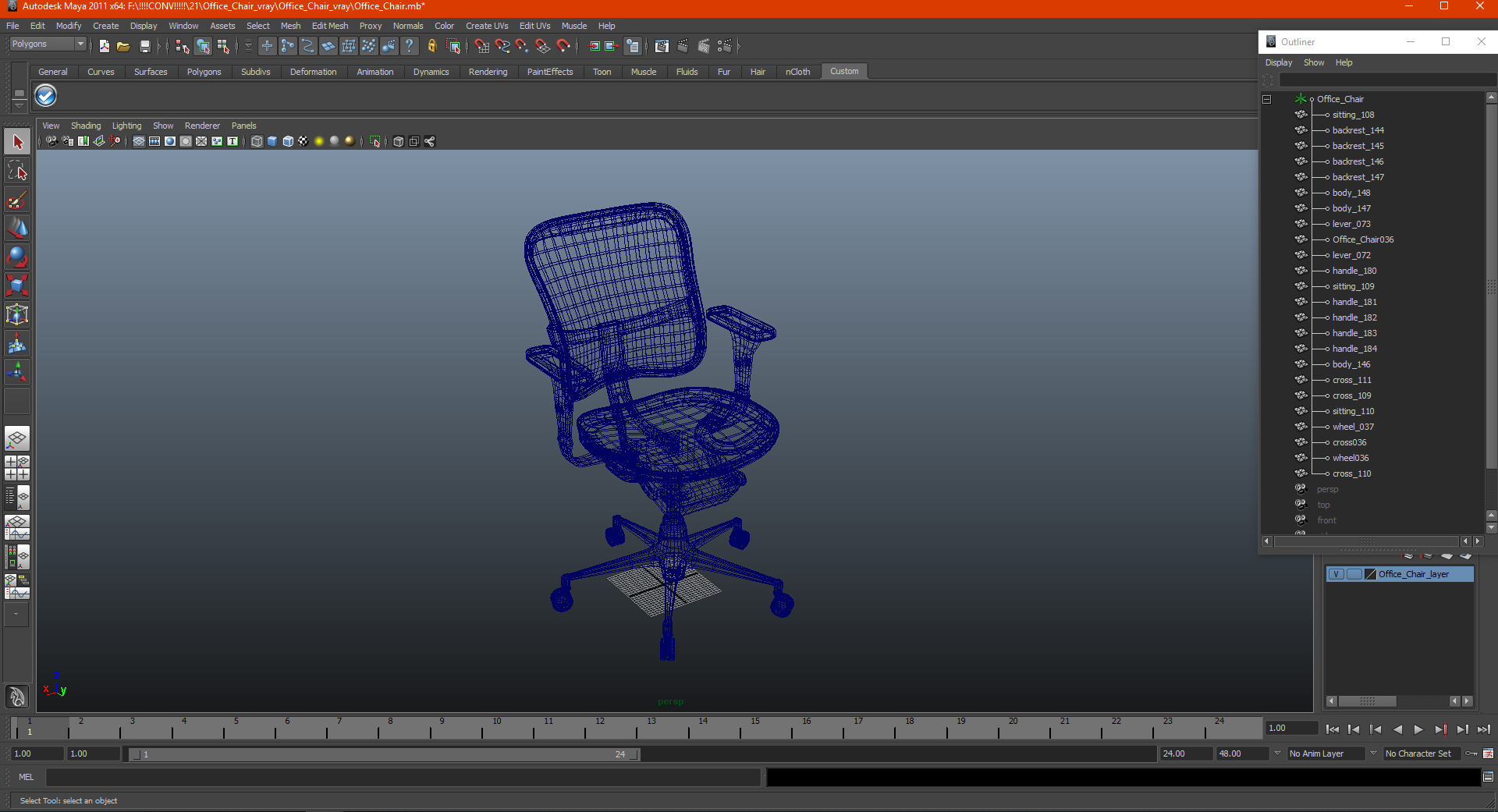Click the Open Scene folder icon

click(123, 47)
